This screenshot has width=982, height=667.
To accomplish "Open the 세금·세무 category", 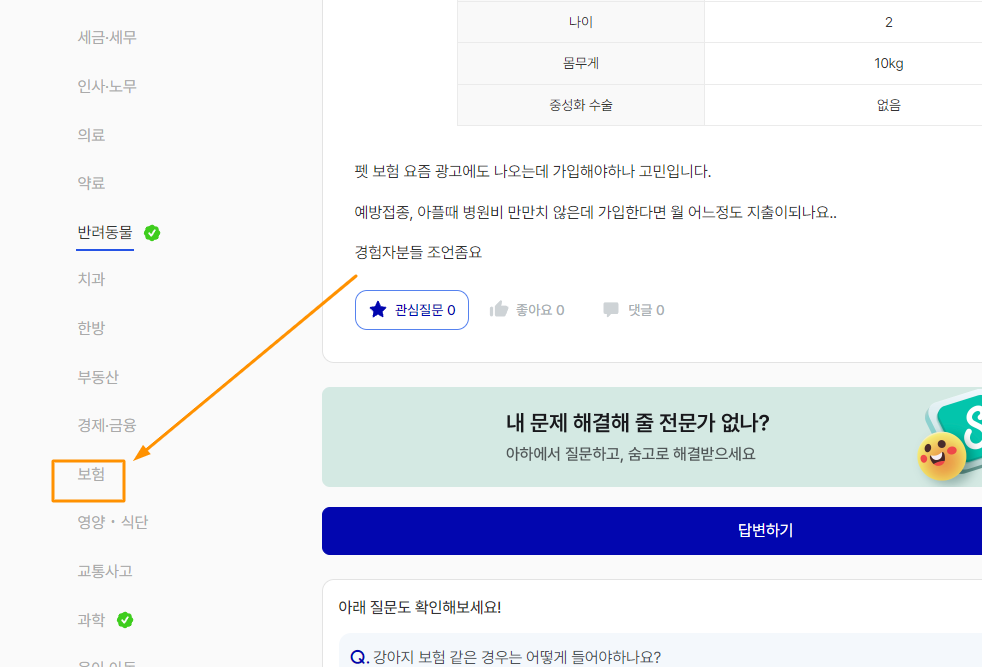I will point(107,38).
